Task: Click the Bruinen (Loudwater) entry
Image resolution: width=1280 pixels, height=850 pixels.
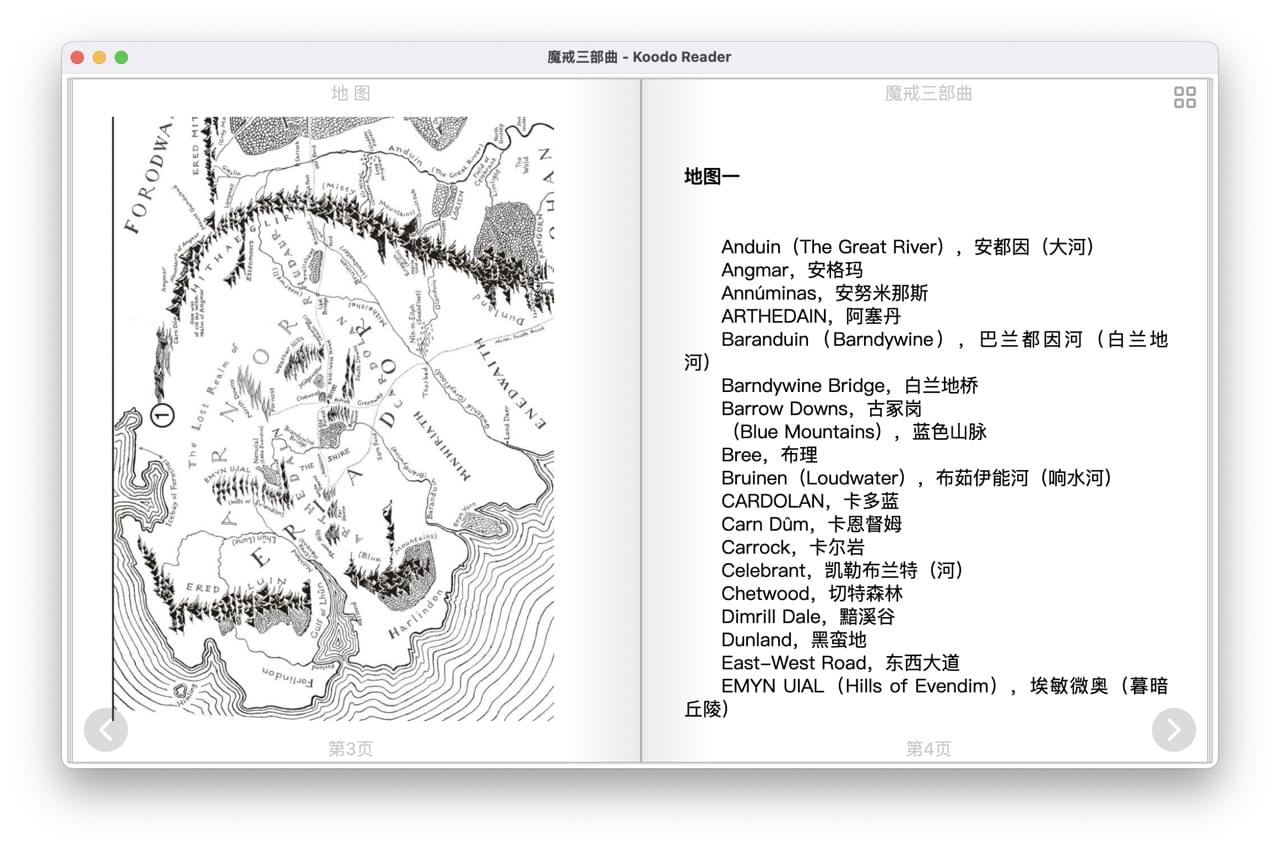Action: point(918,477)
